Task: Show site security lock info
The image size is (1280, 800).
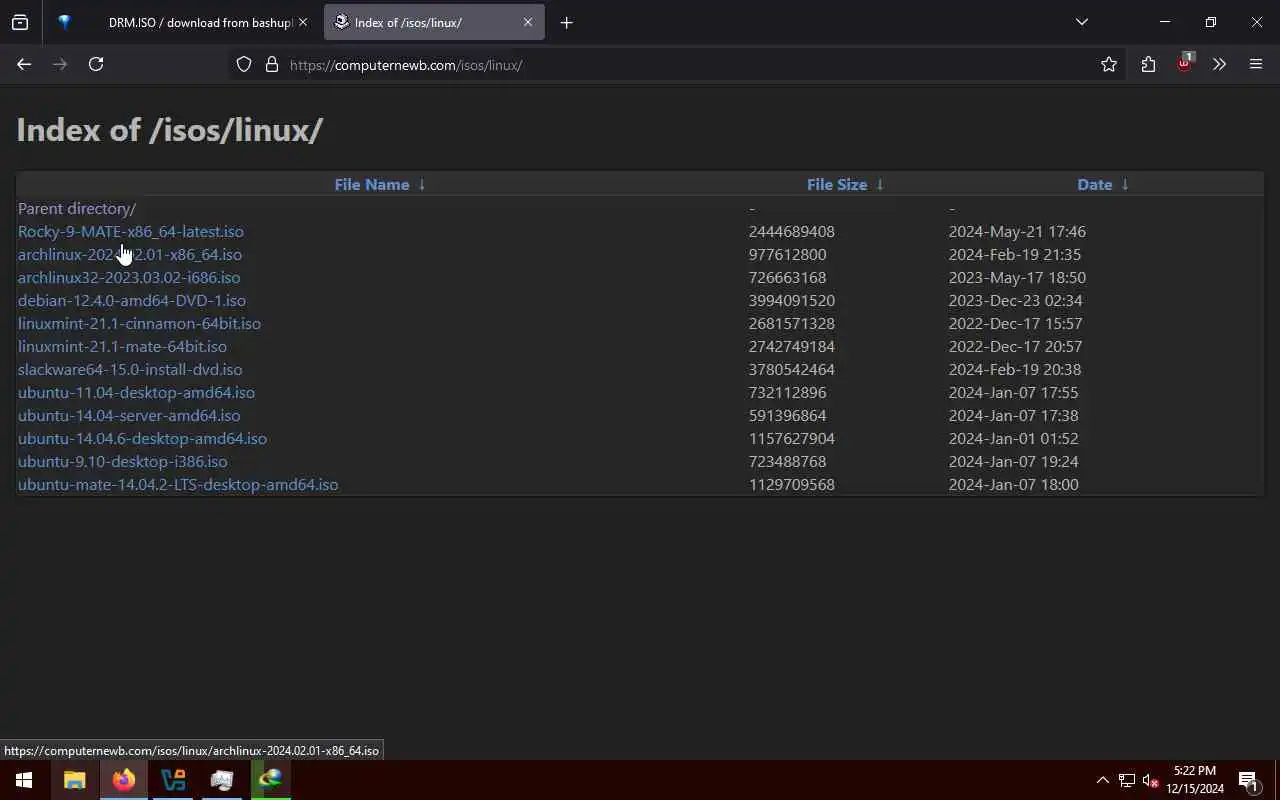Action: [x=271, y=65]
